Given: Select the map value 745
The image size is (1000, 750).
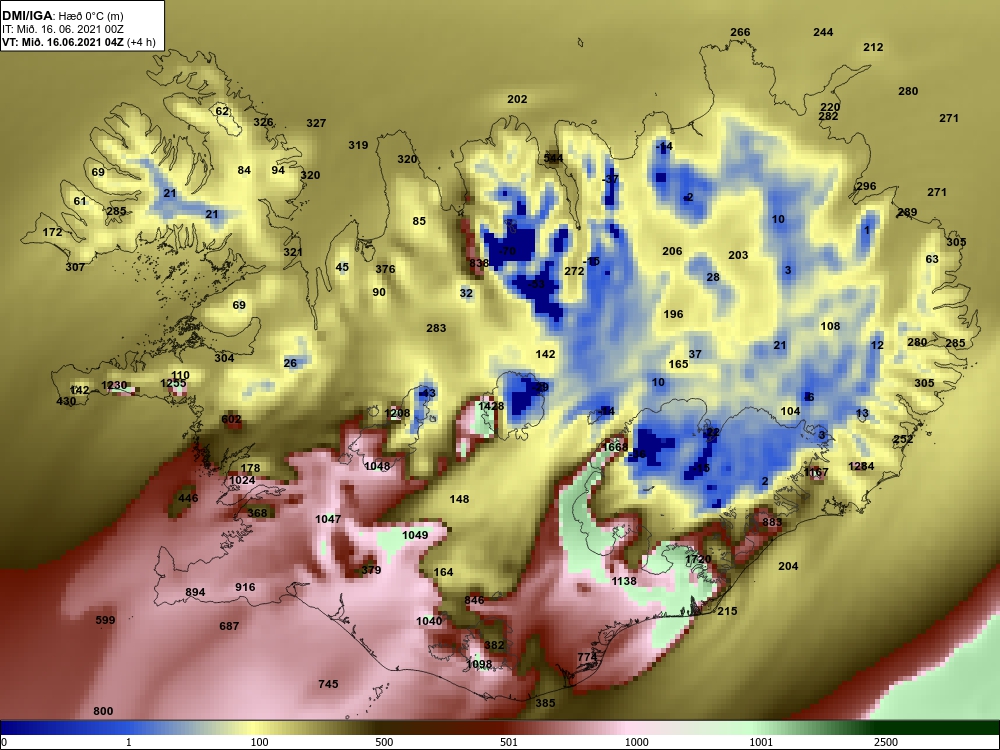Looking at the screenshot, I should pyautogui.click(x=328, y=684).
